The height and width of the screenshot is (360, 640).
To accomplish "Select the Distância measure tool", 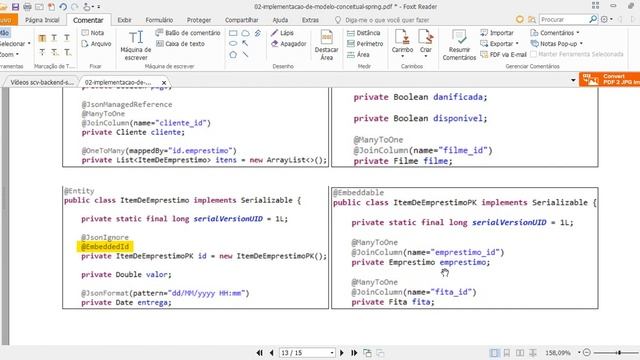I will pos(363,33).
